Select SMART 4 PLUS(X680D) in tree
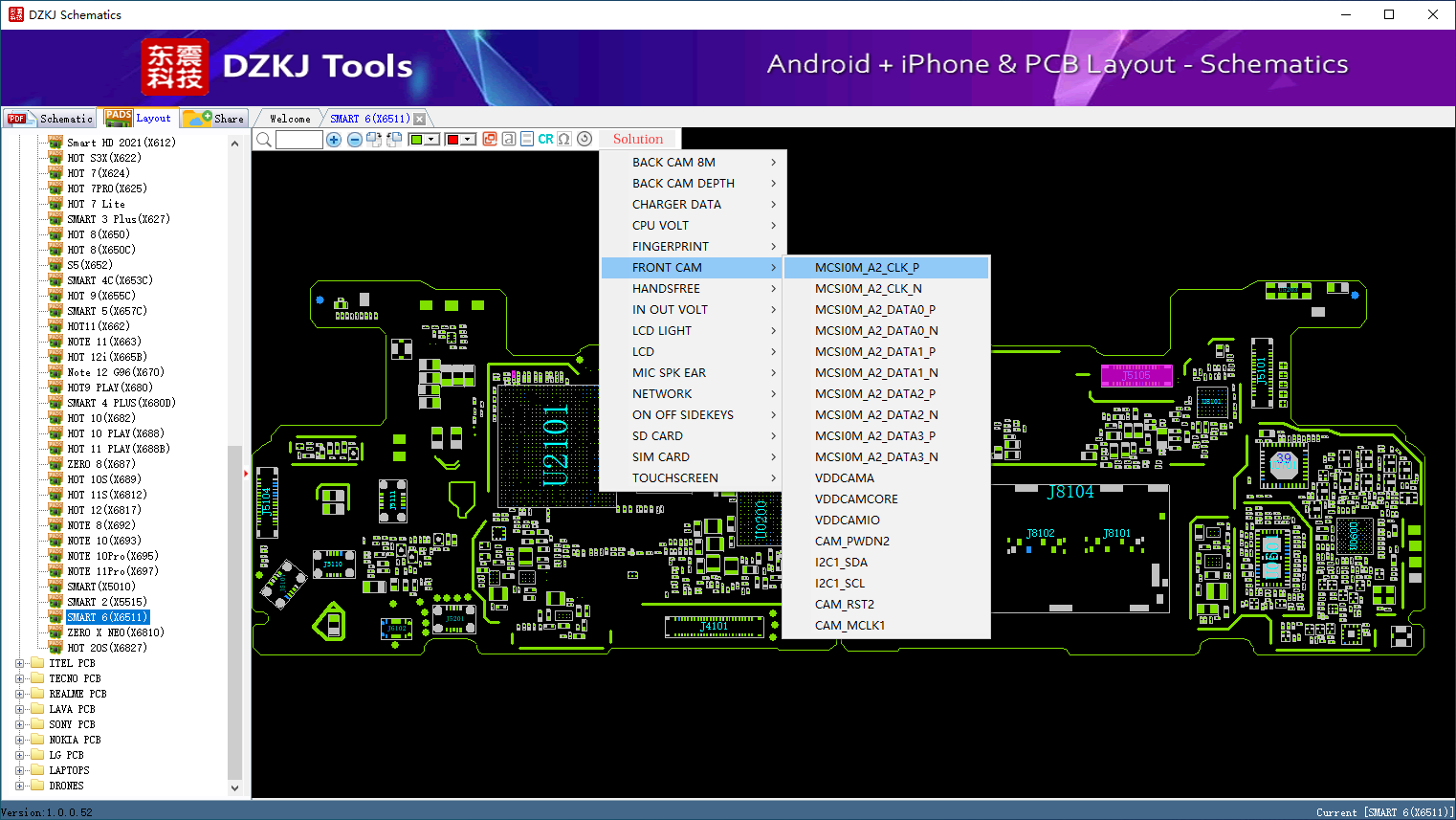The image size is (1456, 820). (121, 403)
